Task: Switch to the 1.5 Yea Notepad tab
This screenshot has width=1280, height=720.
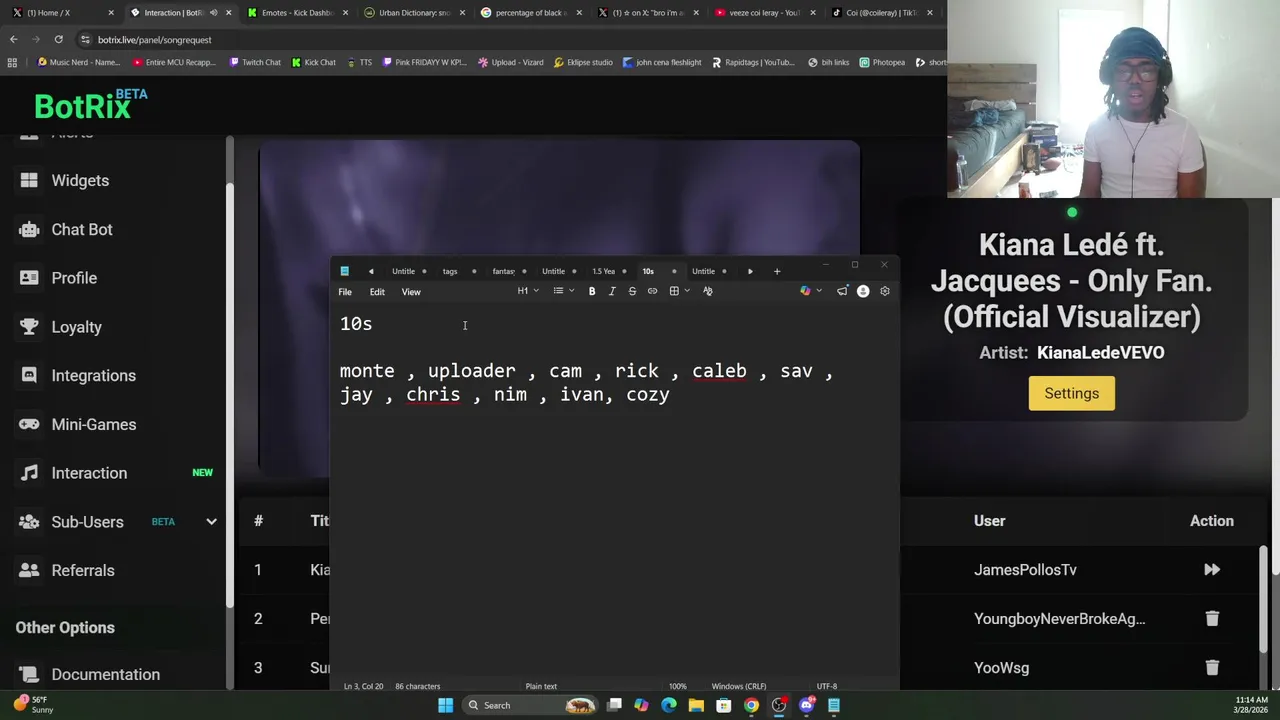Action: pyautogui.click(x=606, y=271)
